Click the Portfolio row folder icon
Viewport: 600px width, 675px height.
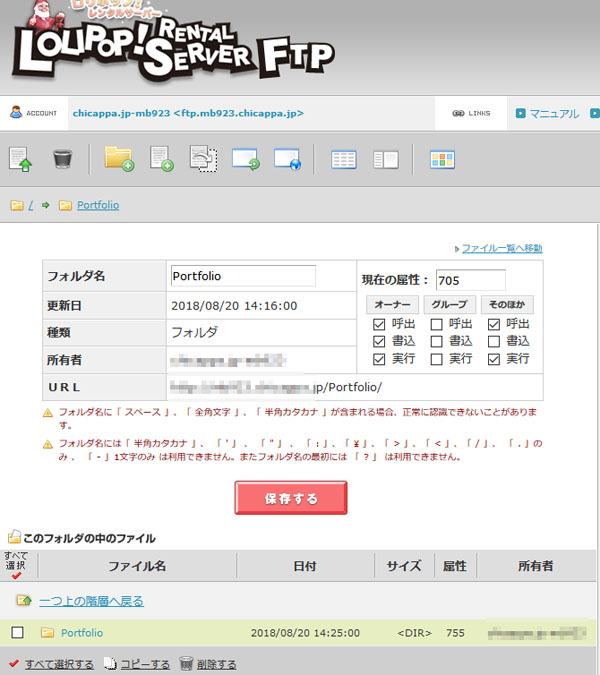(47, 632)
